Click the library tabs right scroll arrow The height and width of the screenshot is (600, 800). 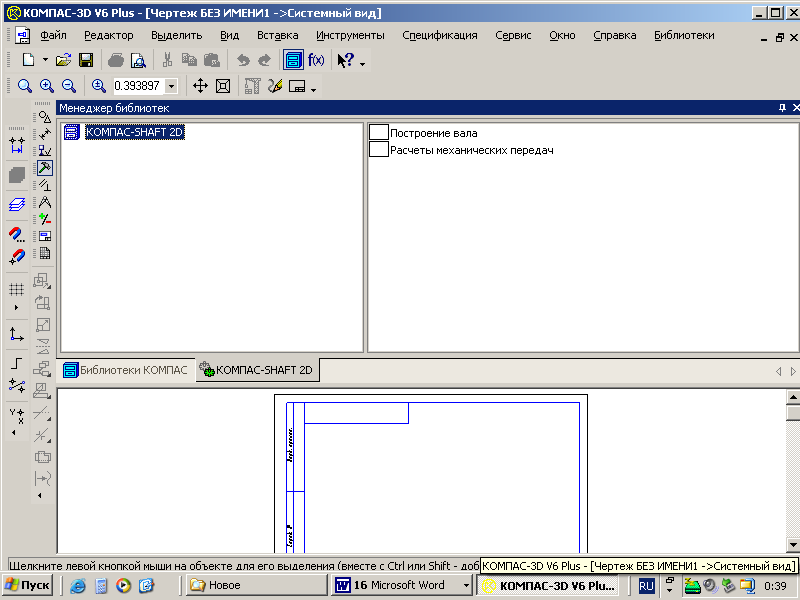[793, 371]
